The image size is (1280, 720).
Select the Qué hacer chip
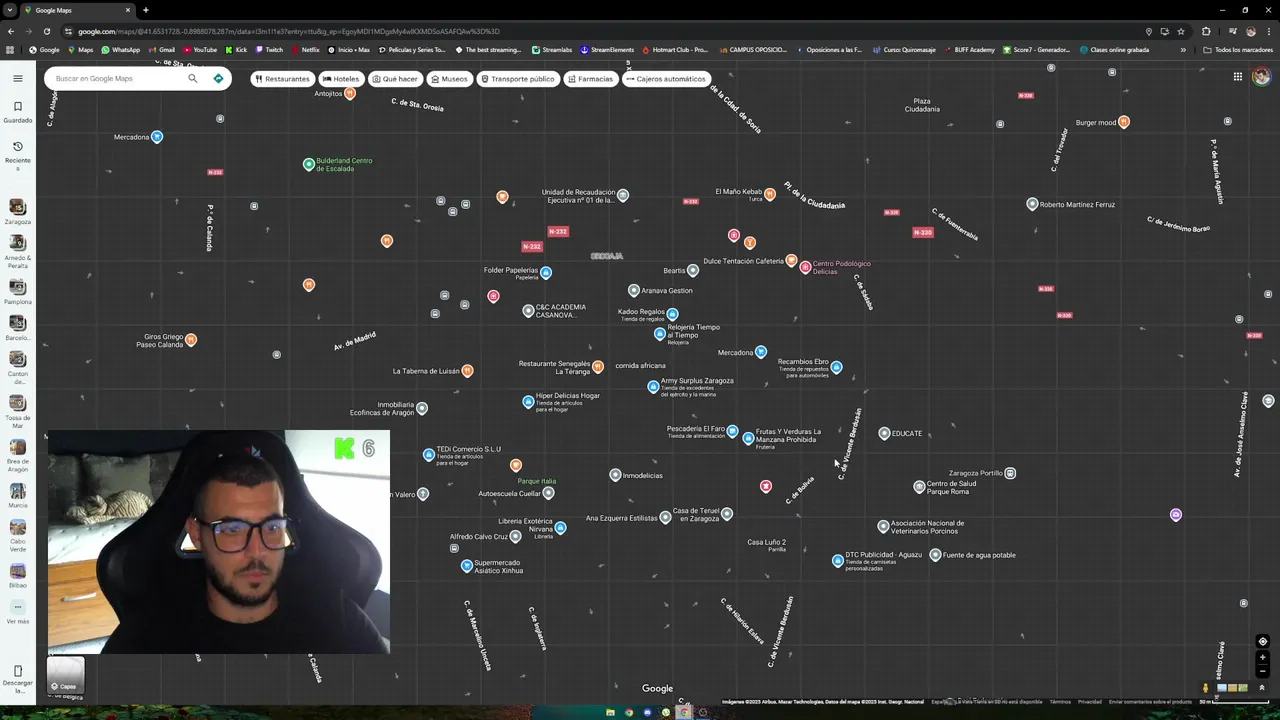(x=395, y=78)
